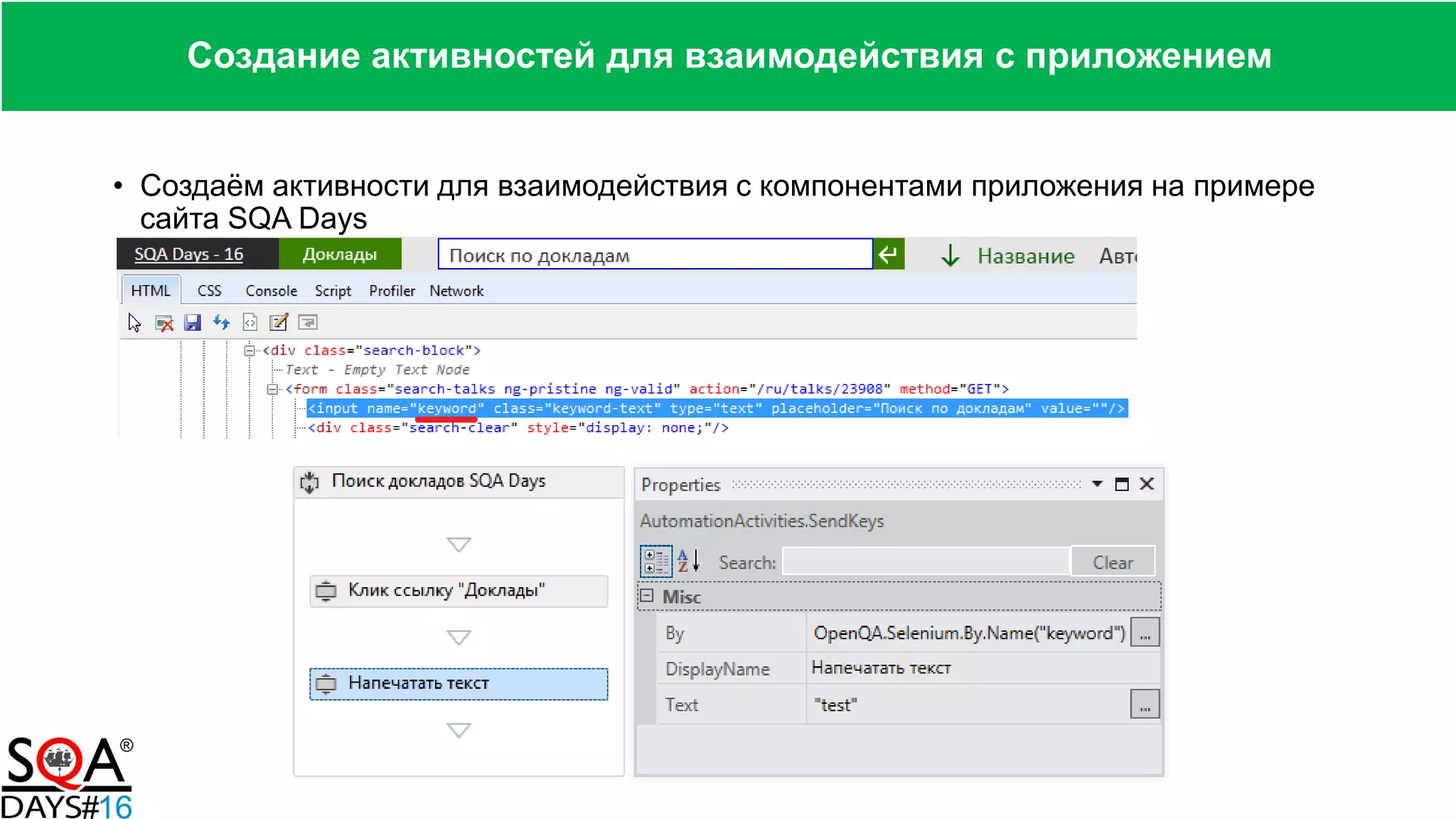Open the Network tab
This screenshot has height=819, width=1456.
point(456,291)
